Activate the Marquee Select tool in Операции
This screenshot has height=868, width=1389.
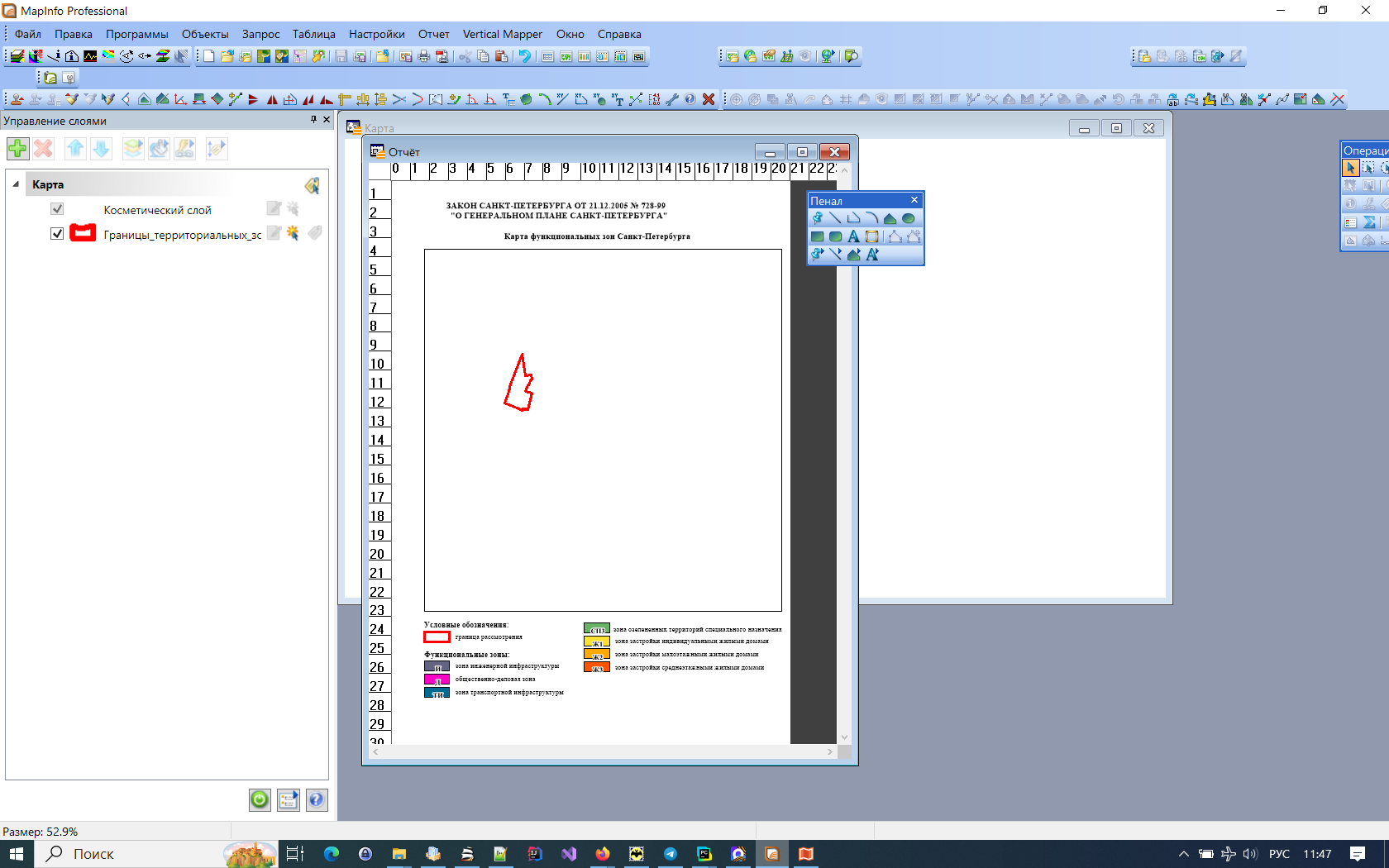point(1368,168)
